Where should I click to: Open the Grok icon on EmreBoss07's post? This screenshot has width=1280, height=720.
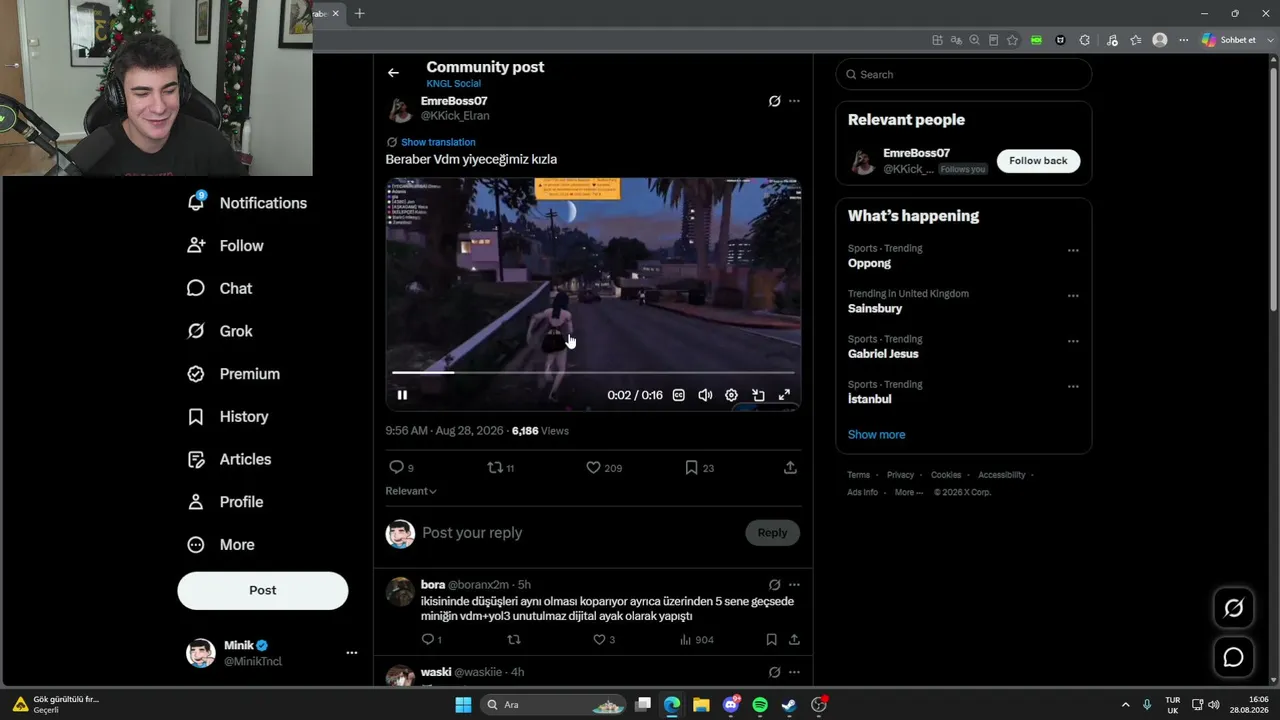tap(774, 101)
